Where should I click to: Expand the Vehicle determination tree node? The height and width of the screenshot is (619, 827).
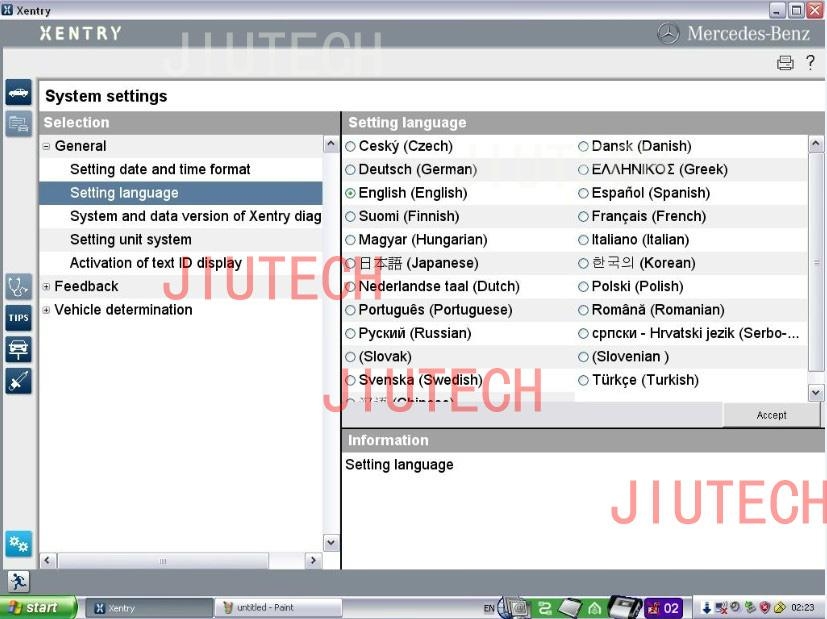(46, 310)
